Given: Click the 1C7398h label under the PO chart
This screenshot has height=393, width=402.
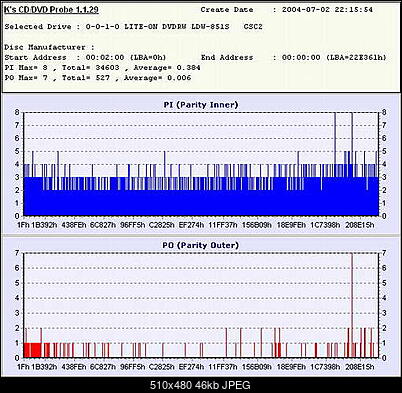Looking at the screenshot, I should pos(325,367).
